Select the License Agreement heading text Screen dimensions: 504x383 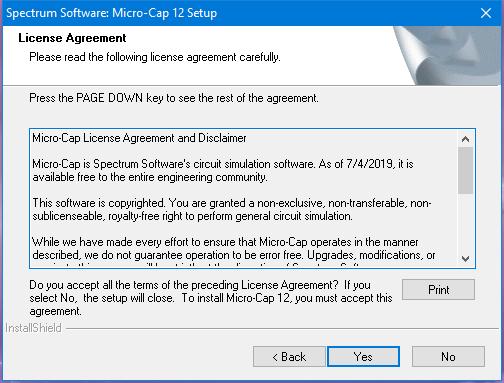pos(72,38)
